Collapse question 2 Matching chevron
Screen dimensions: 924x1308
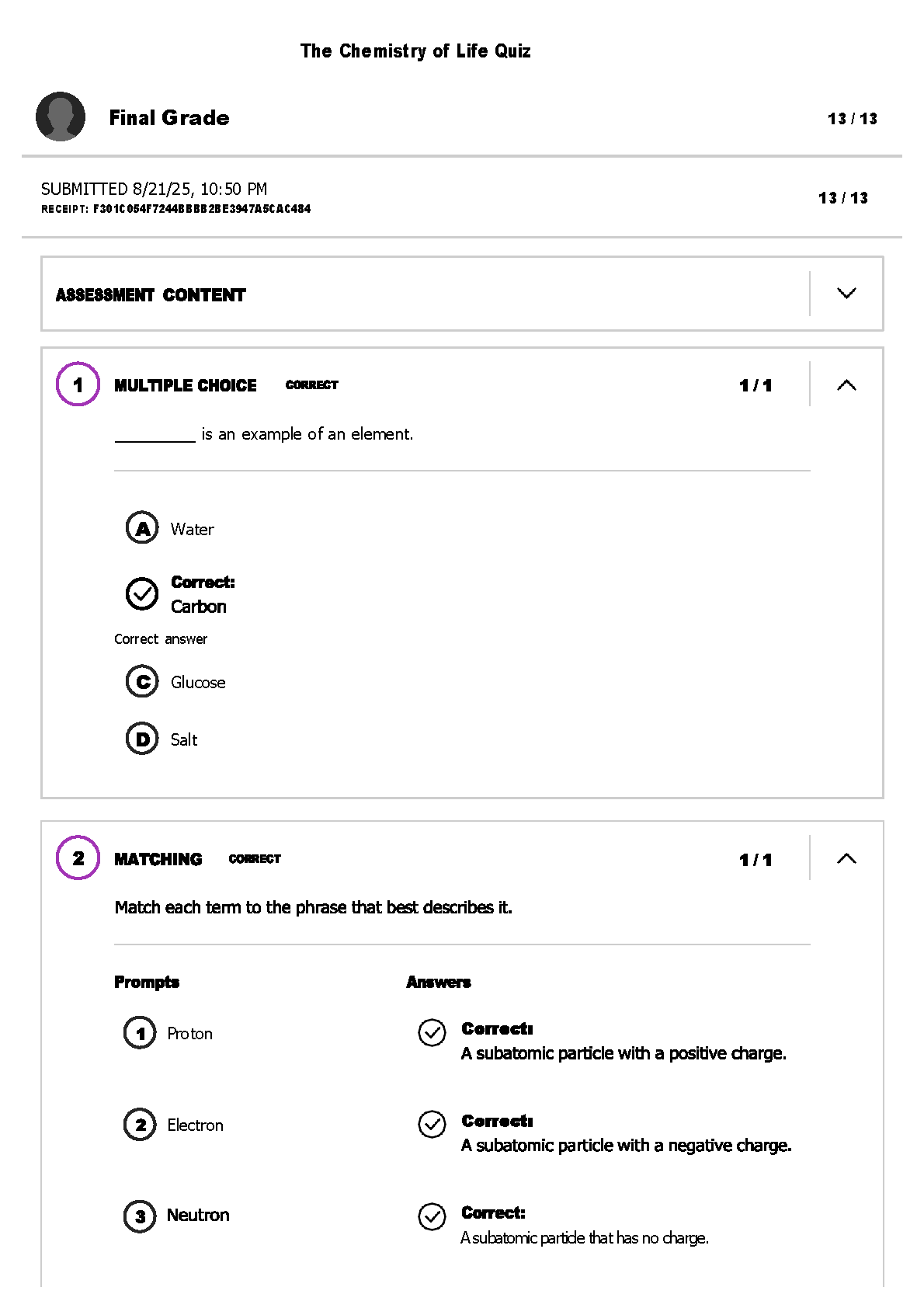[x=846, y=858]
